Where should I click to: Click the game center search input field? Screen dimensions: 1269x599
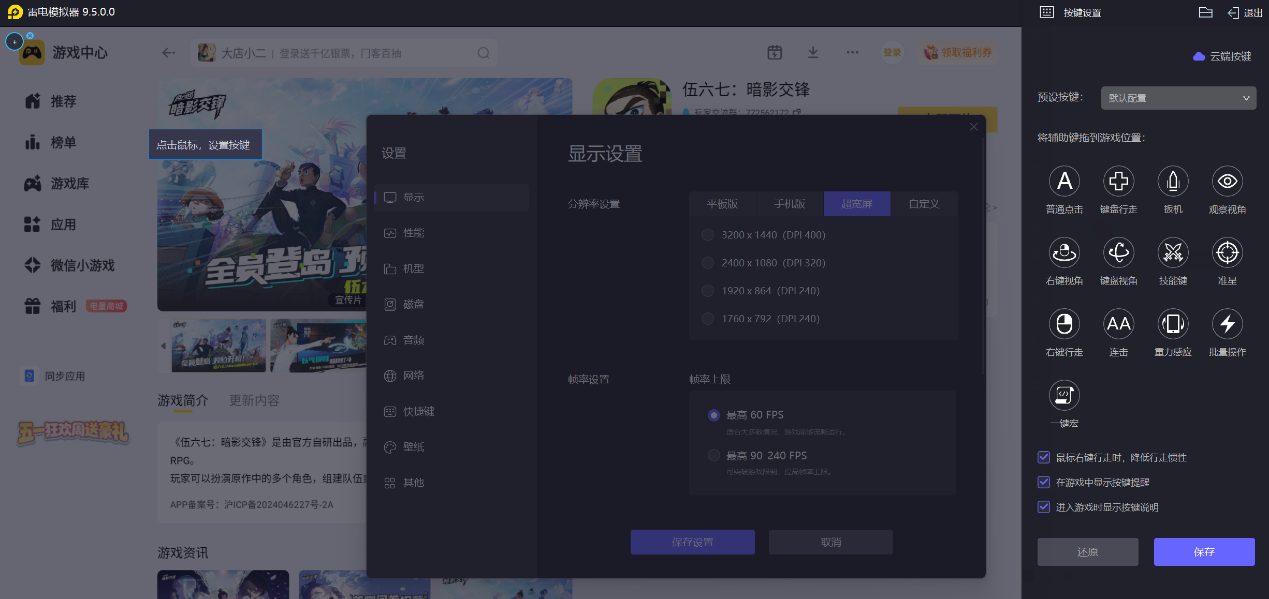(345, 53)
